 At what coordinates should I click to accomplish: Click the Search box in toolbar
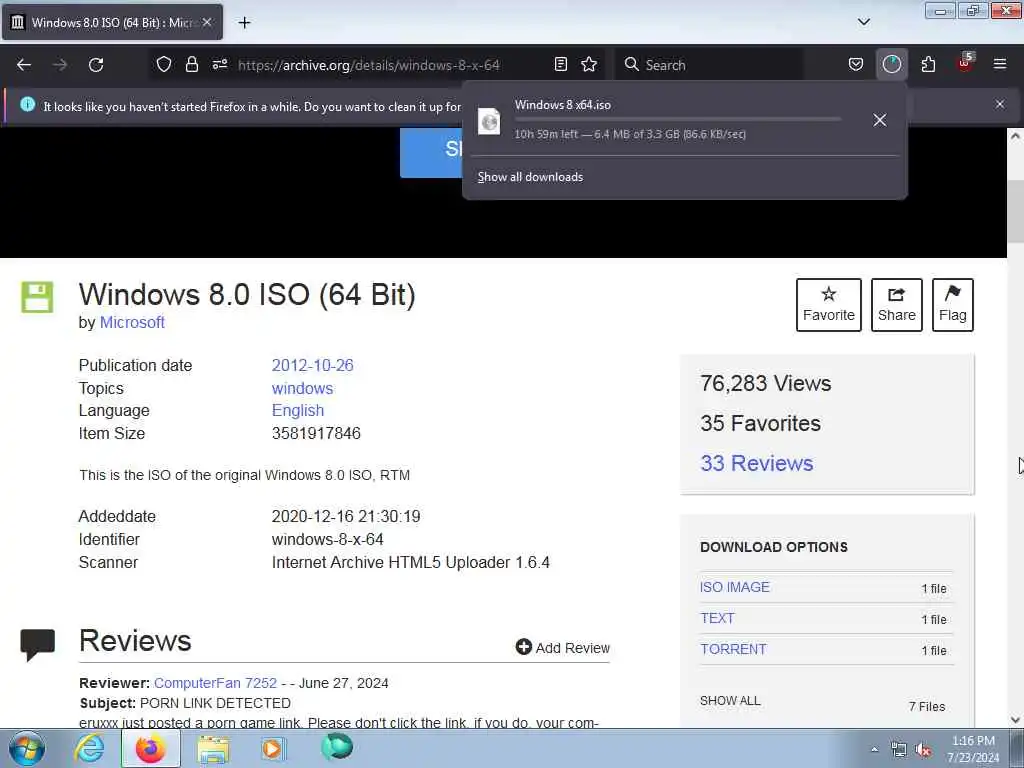(x=709, y=65)
